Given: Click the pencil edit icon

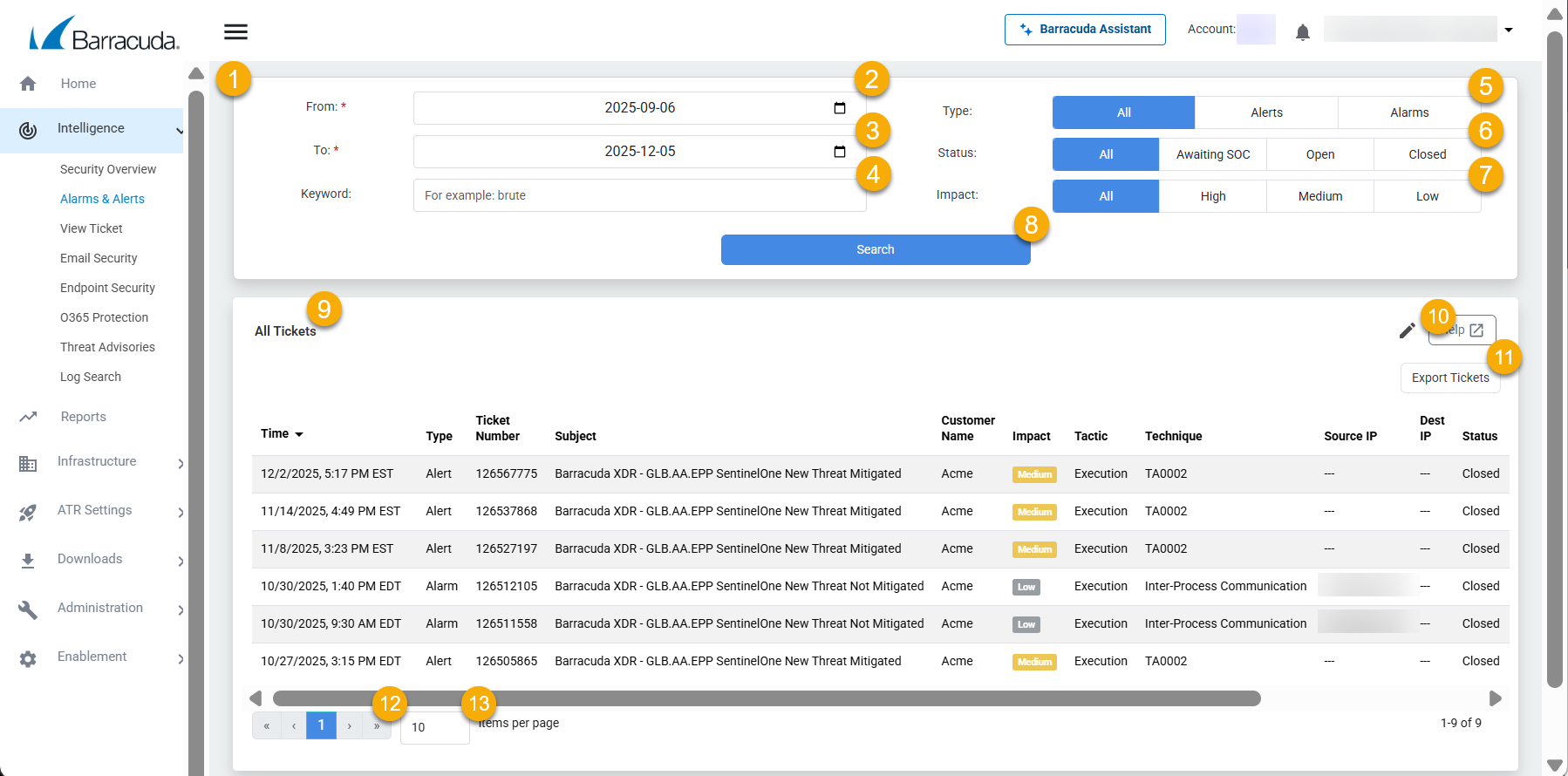Looking at the screenshot, I should (1407, 330).
